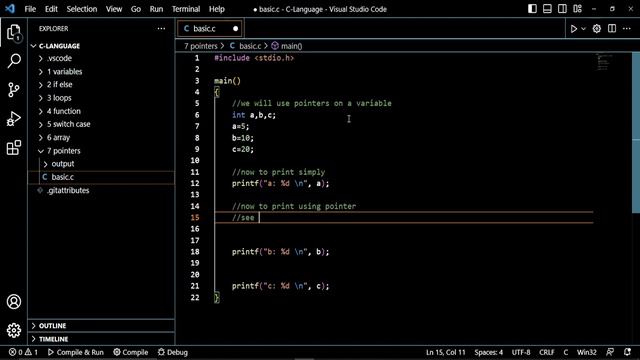This screenshot has width=640, height=360.
Task: Expand the output folder
Action: pyautogui.click(x=101, y=164)
